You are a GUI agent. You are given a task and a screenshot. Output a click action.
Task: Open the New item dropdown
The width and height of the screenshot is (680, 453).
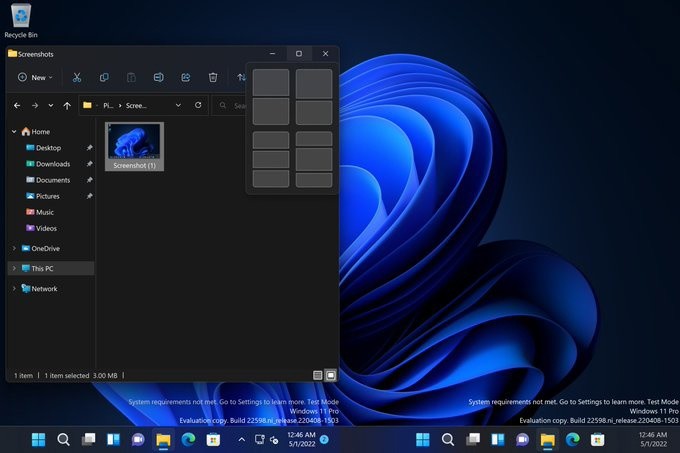tap(36, 77)
